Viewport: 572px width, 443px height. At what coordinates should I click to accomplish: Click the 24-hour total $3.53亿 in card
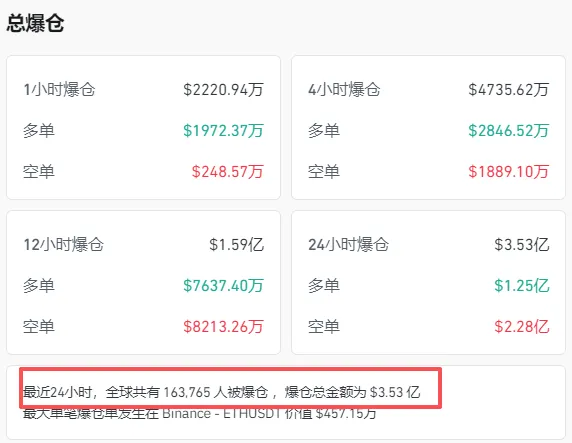pos(522,244)
